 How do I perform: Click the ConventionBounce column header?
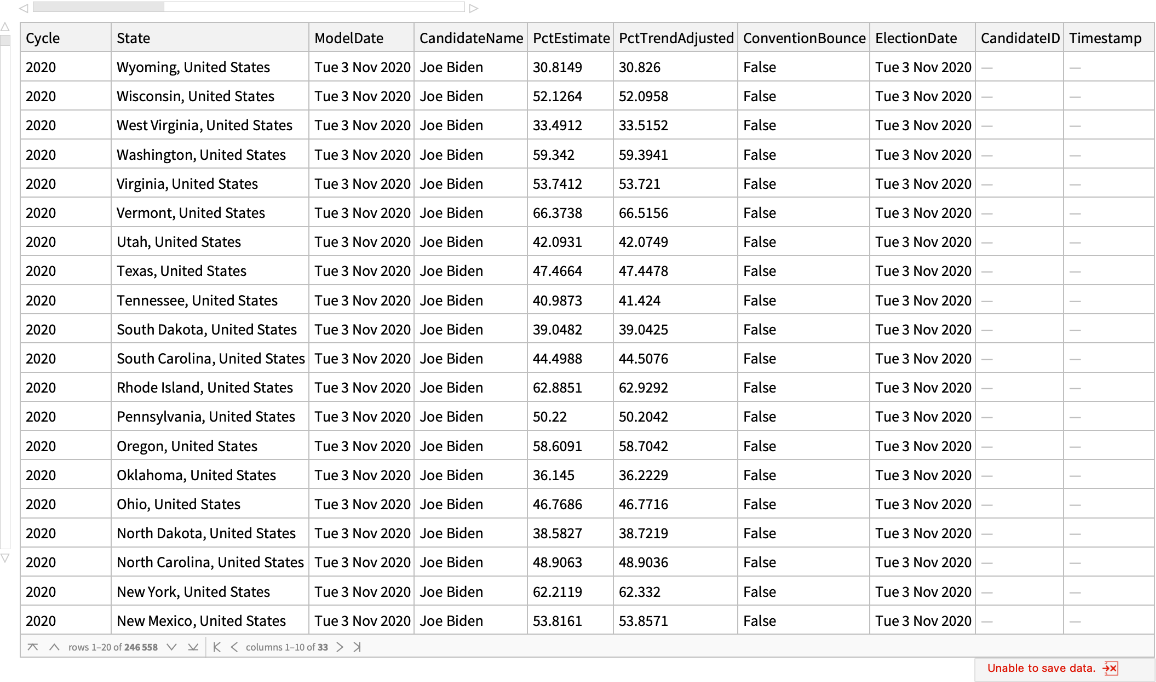(803, 38)
